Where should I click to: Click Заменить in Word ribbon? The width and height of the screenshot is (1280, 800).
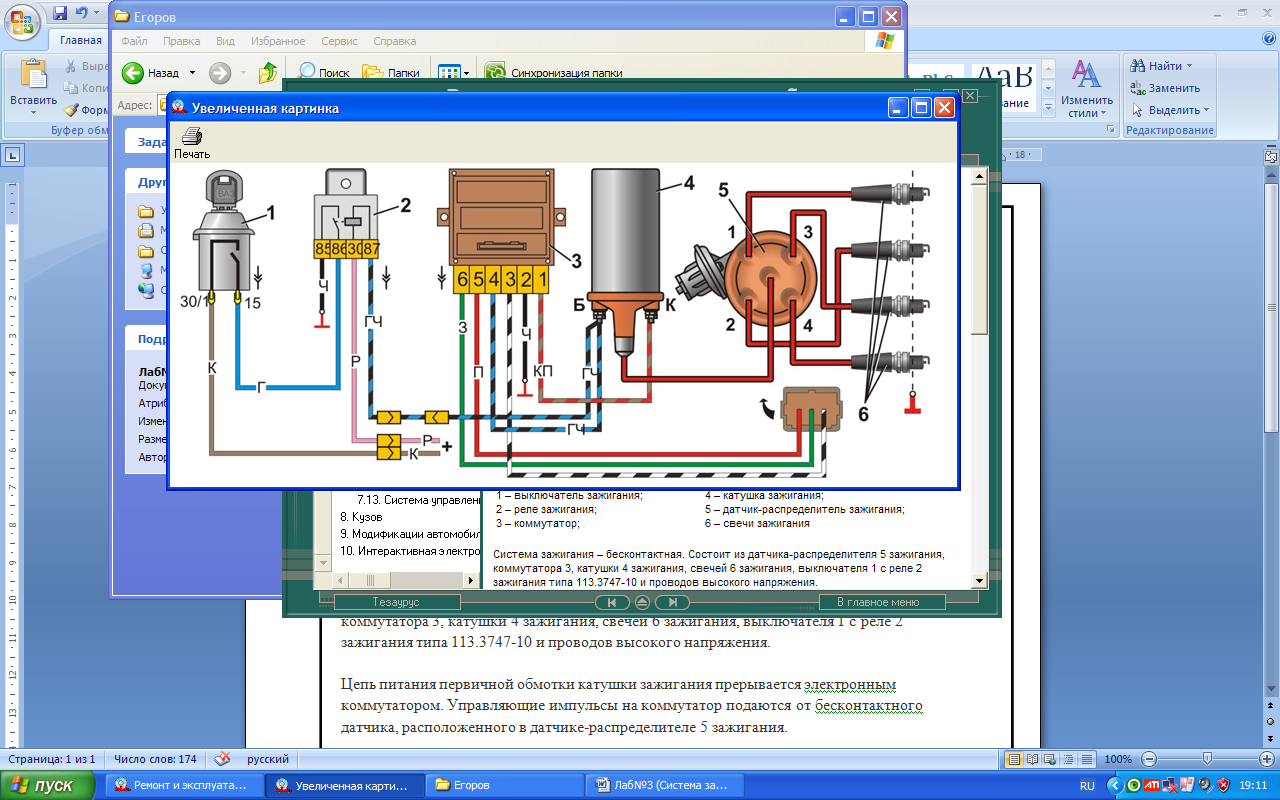tap(1165, 88)
